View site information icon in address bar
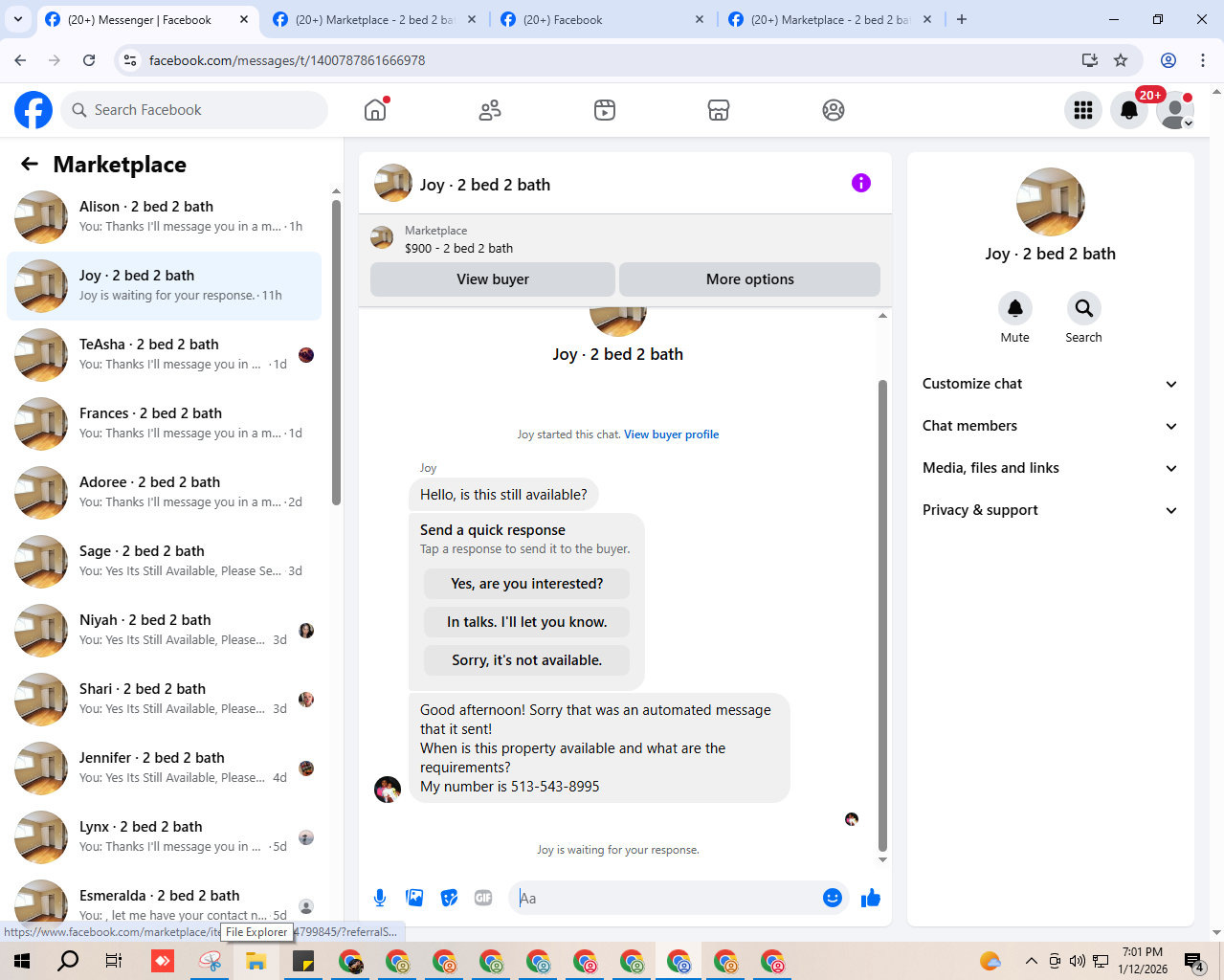Screen dimensions: 1224x980 (x=130, y=60)
